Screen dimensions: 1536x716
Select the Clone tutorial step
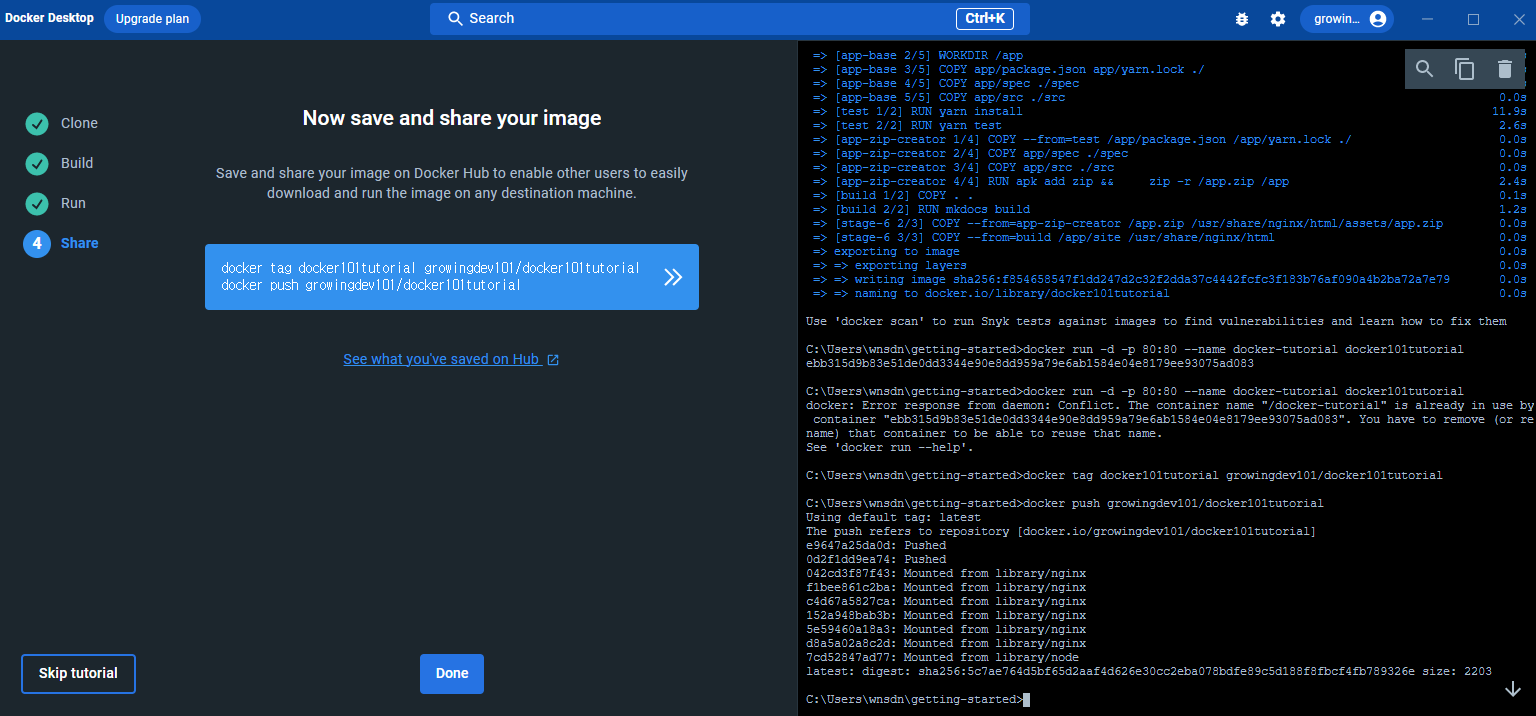[79, 123]
